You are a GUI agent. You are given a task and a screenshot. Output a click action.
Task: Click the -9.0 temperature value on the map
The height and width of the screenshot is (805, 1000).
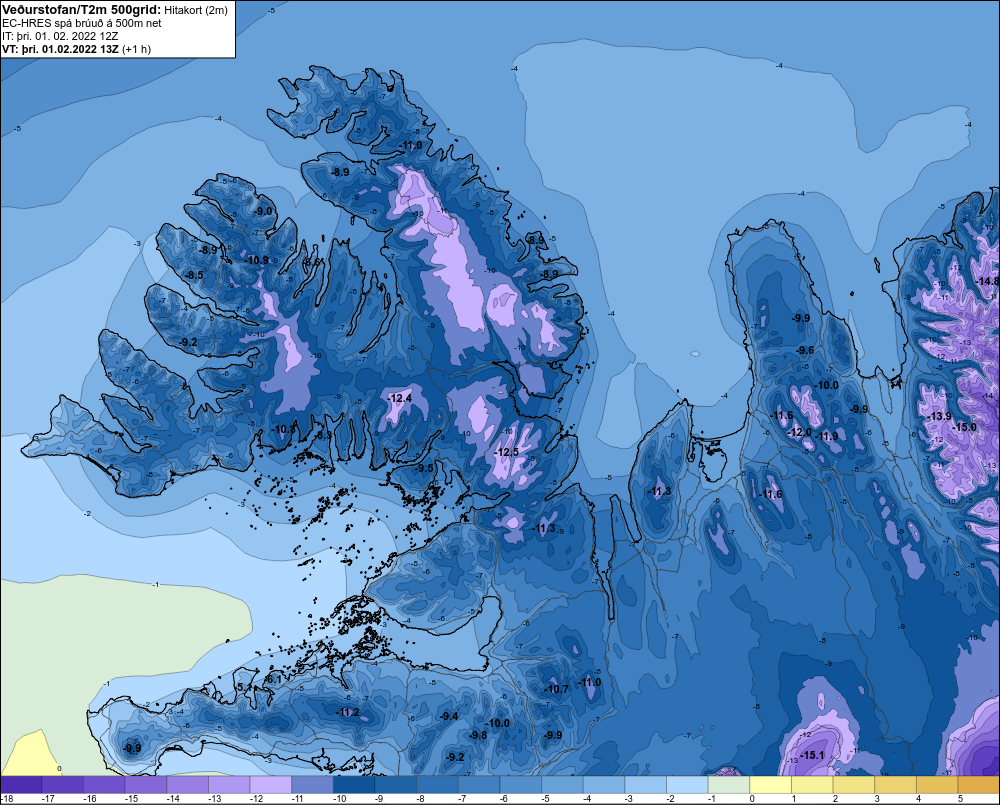click(263, 211)
